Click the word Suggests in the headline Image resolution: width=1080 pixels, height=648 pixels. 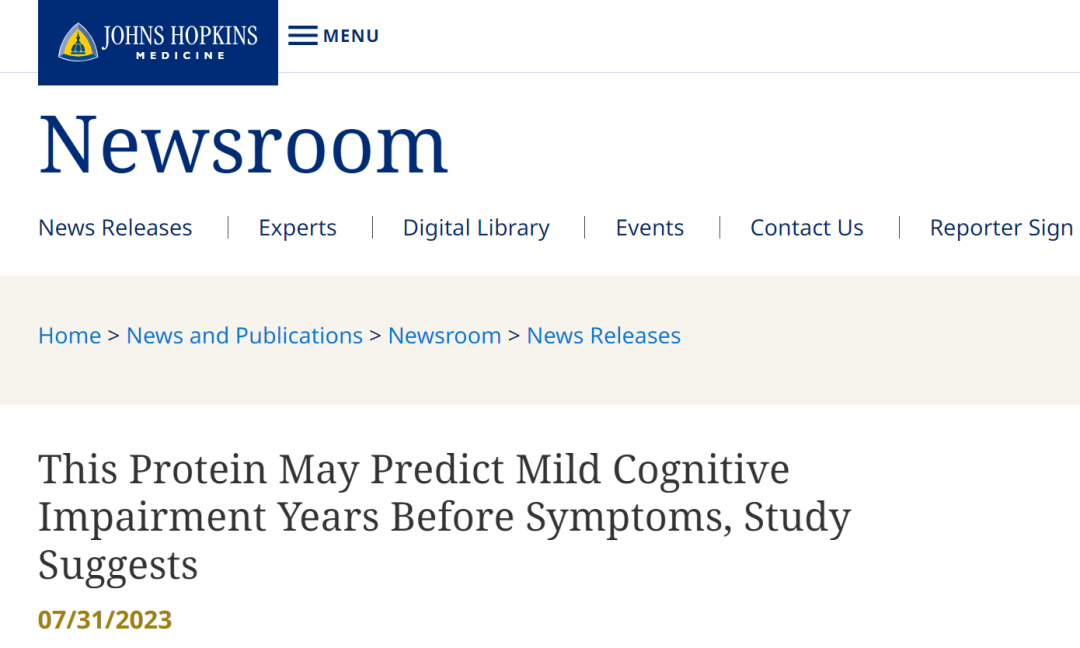(x=118, y=566)
